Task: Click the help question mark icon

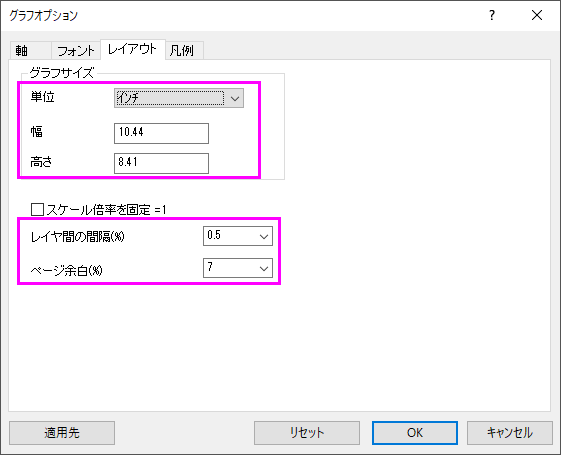Action: click(492, 15)
